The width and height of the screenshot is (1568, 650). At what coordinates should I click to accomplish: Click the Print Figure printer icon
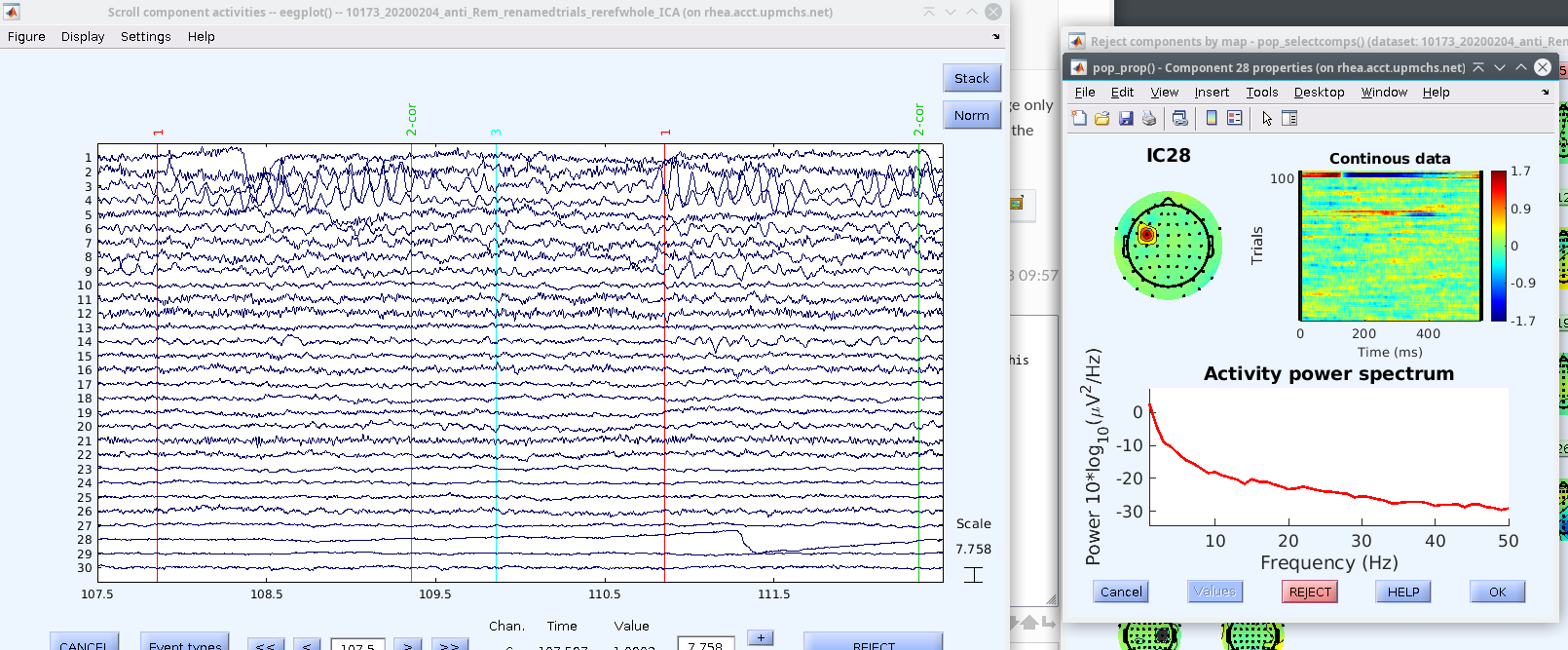(1149, 118)
